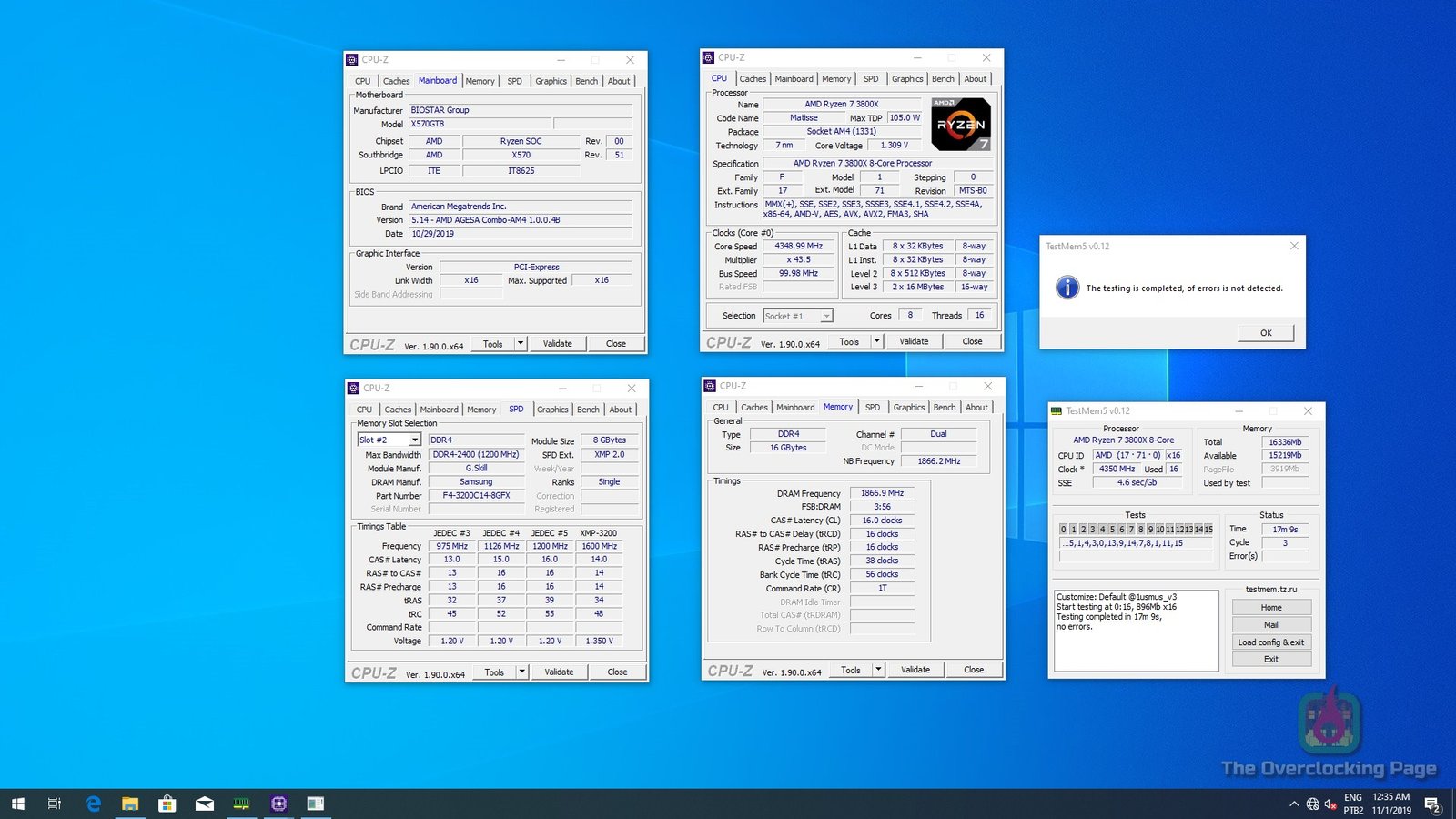The width and height of the screenshot is (1456, 819).
Task: Expand the Slot #2 memory slot dropdown
Action: coord(415,440)
